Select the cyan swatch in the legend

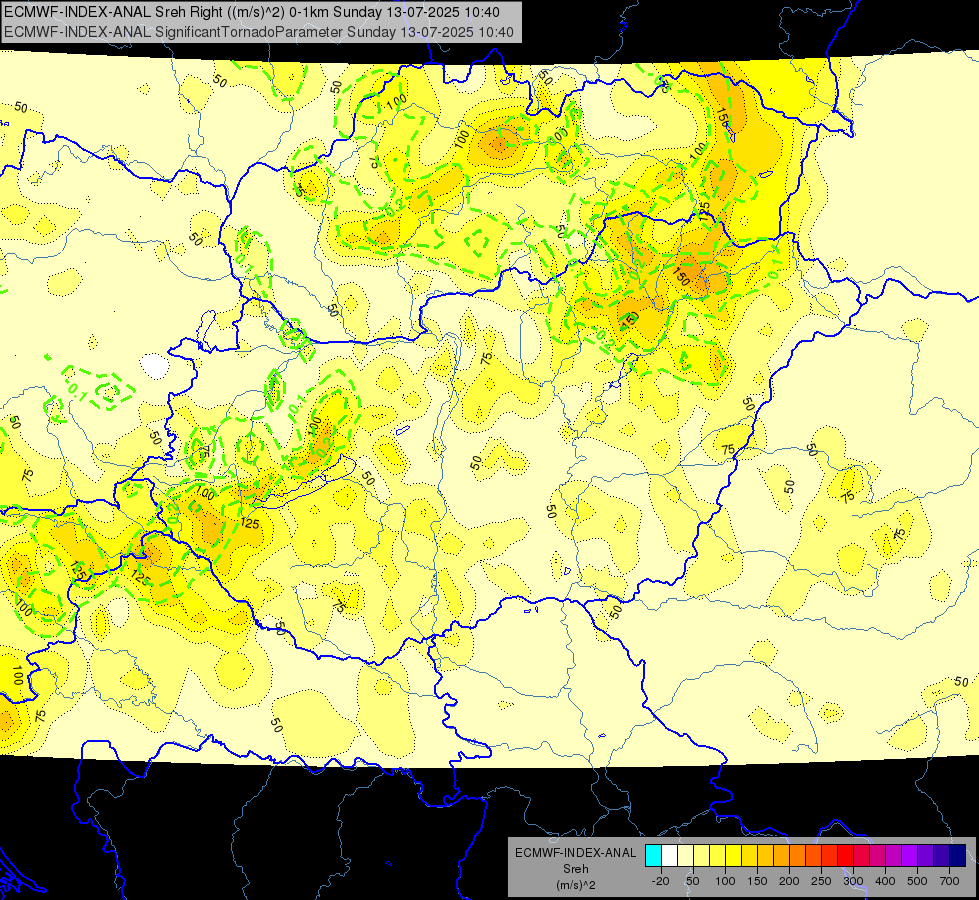pos(653,856)
